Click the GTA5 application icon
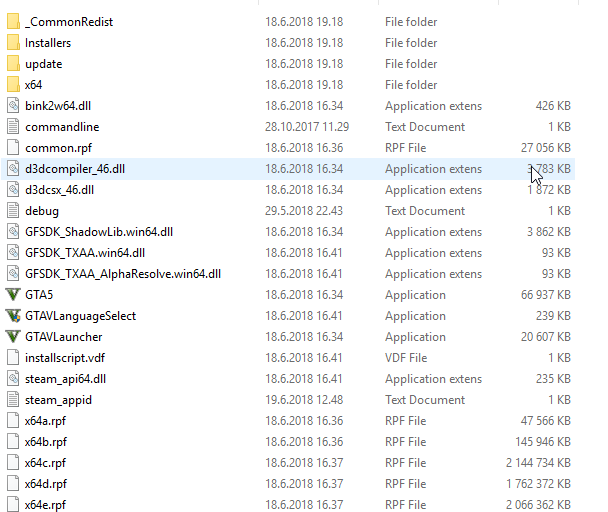This screenshot has width=608, height=512. (x=13, y=294)
